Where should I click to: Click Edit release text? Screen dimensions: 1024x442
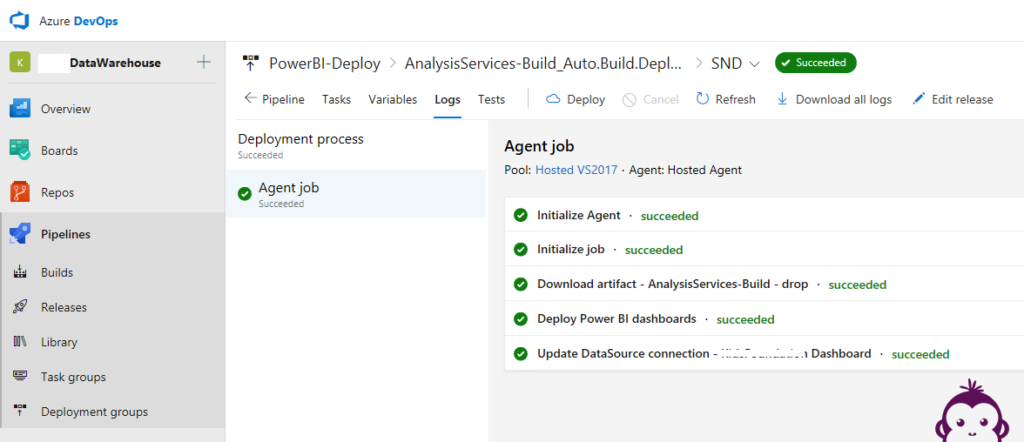[x=963, y=99]
